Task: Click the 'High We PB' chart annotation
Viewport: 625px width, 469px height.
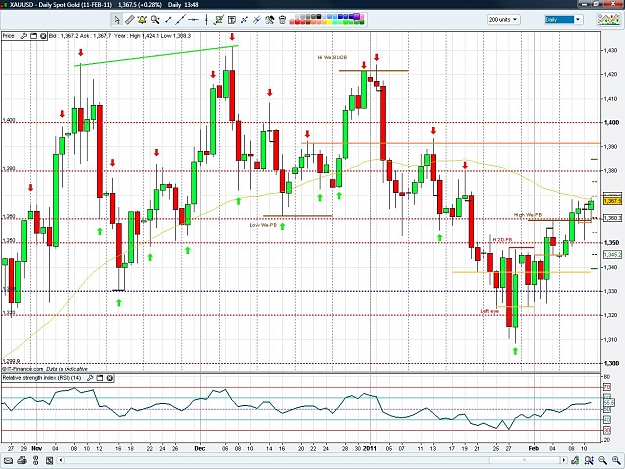Action: pyautogui.click(x=528, y=215)
